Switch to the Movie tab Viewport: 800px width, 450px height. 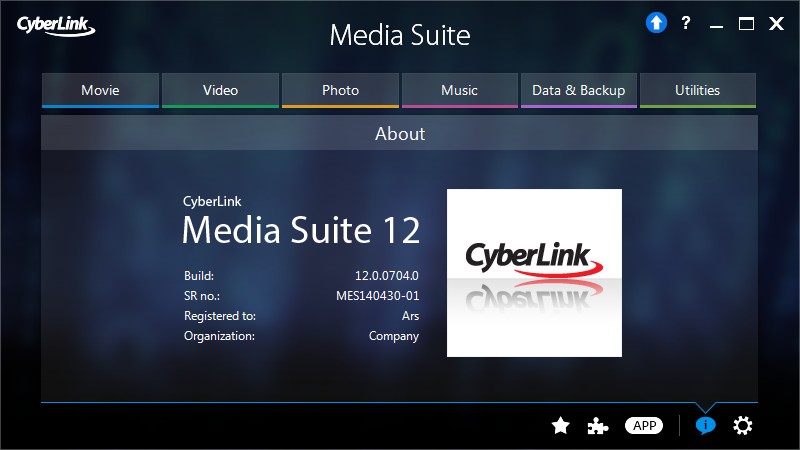[x=101, y=90]
